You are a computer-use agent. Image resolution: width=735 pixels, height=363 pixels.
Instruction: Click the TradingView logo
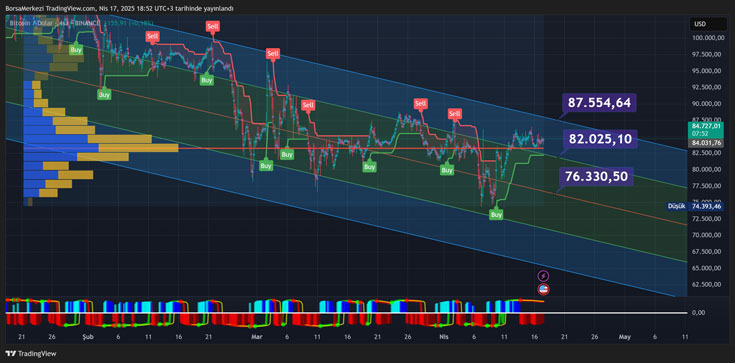click(30, 354)
